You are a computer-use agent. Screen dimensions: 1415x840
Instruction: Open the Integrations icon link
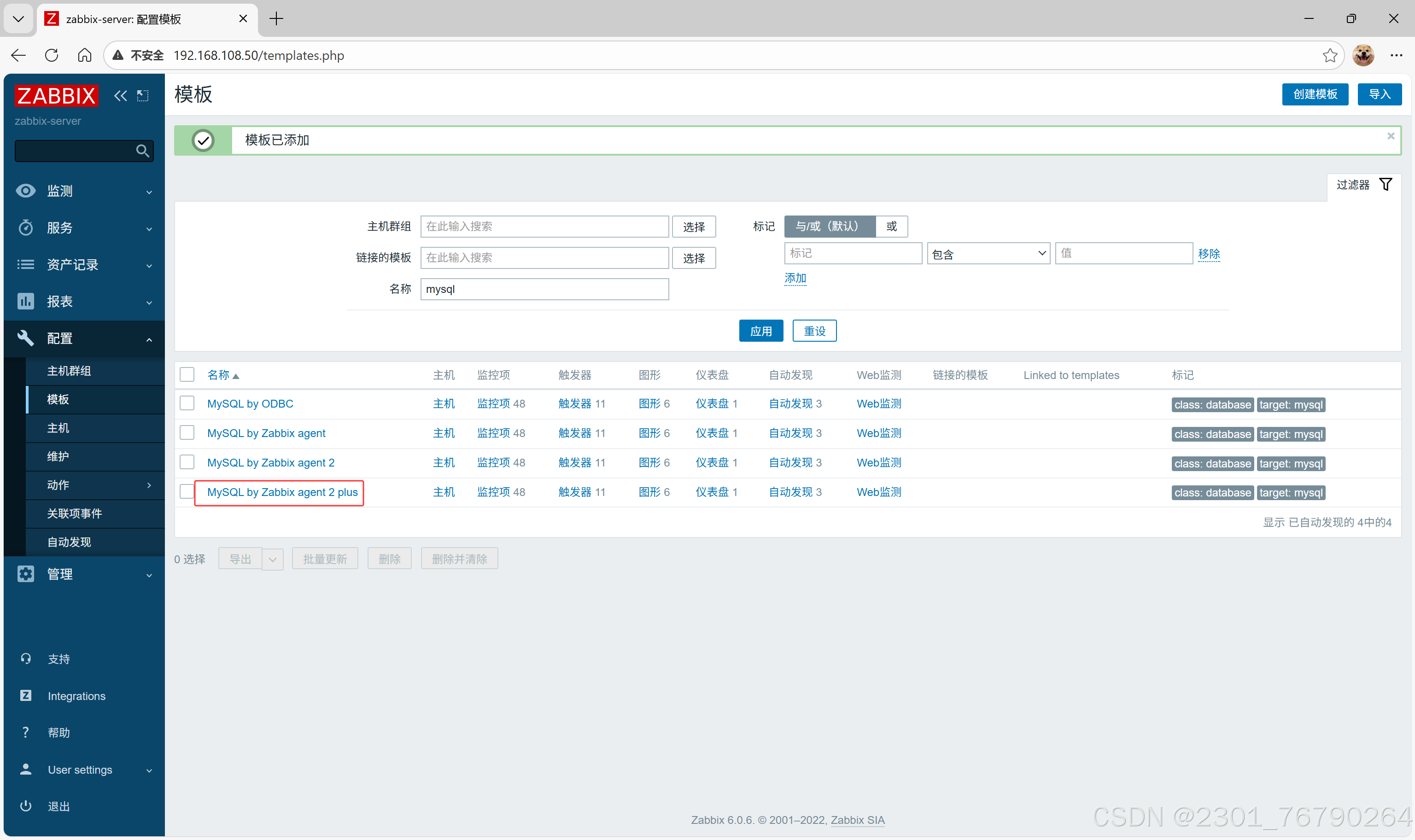[x=25, y=696]
